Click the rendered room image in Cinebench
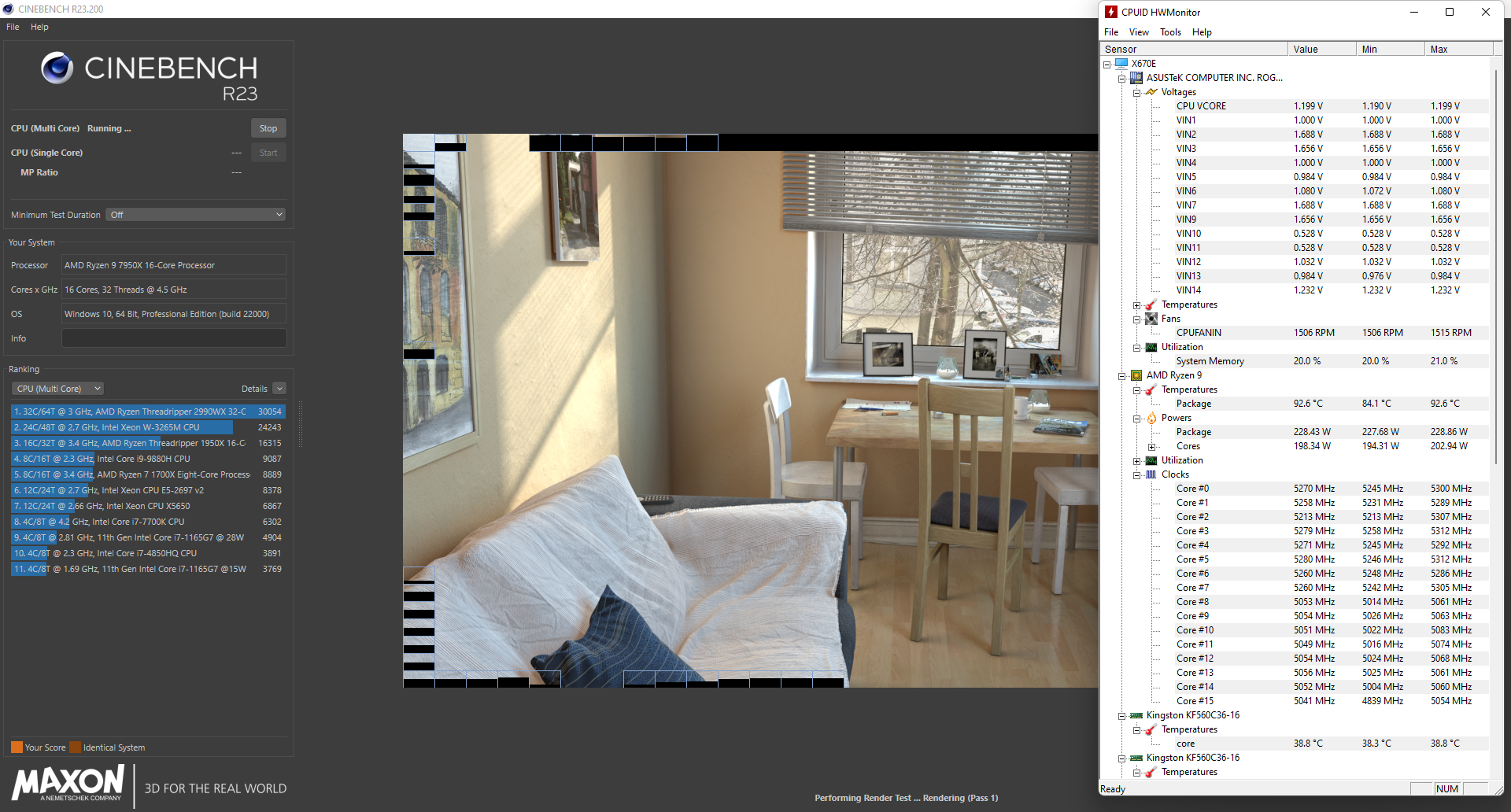 point(750,410)
